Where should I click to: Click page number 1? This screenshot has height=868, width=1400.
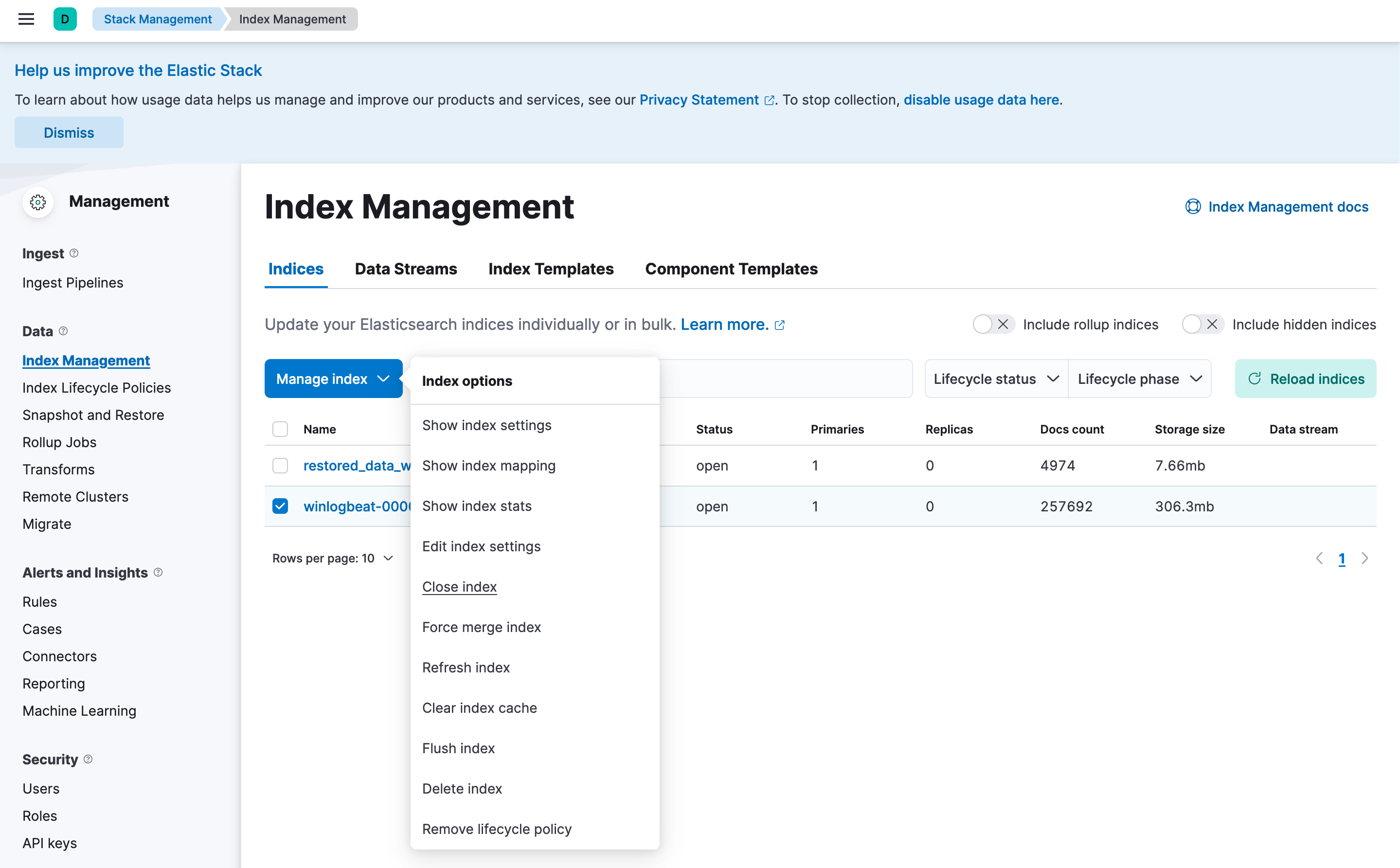[x=1342, y=558]
